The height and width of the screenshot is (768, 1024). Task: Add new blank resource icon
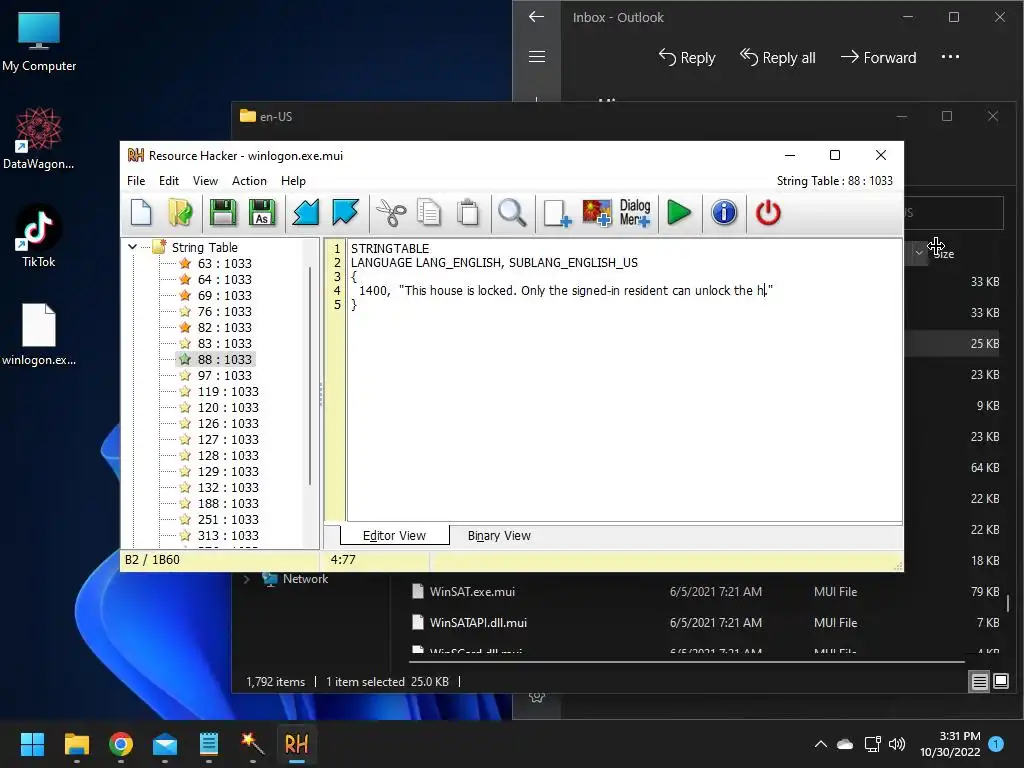click(557, 213)
